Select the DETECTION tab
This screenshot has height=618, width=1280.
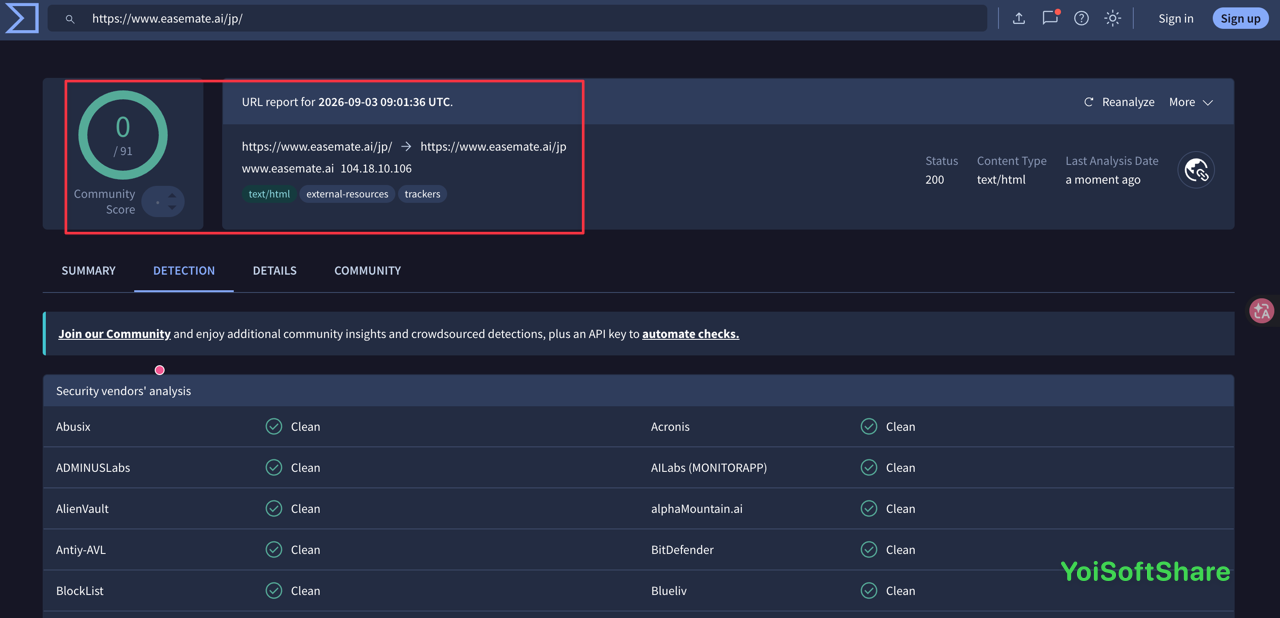tap(184, 270)
